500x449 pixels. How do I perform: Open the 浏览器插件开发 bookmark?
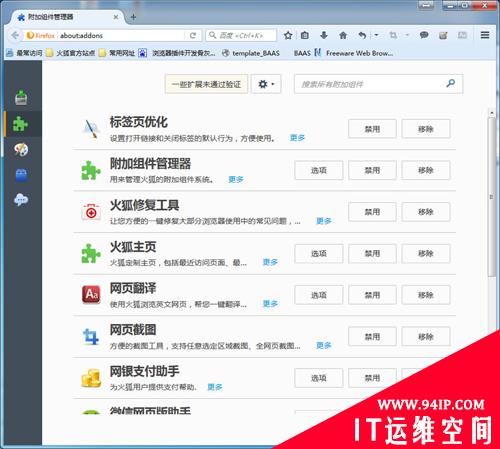[177, 53]
